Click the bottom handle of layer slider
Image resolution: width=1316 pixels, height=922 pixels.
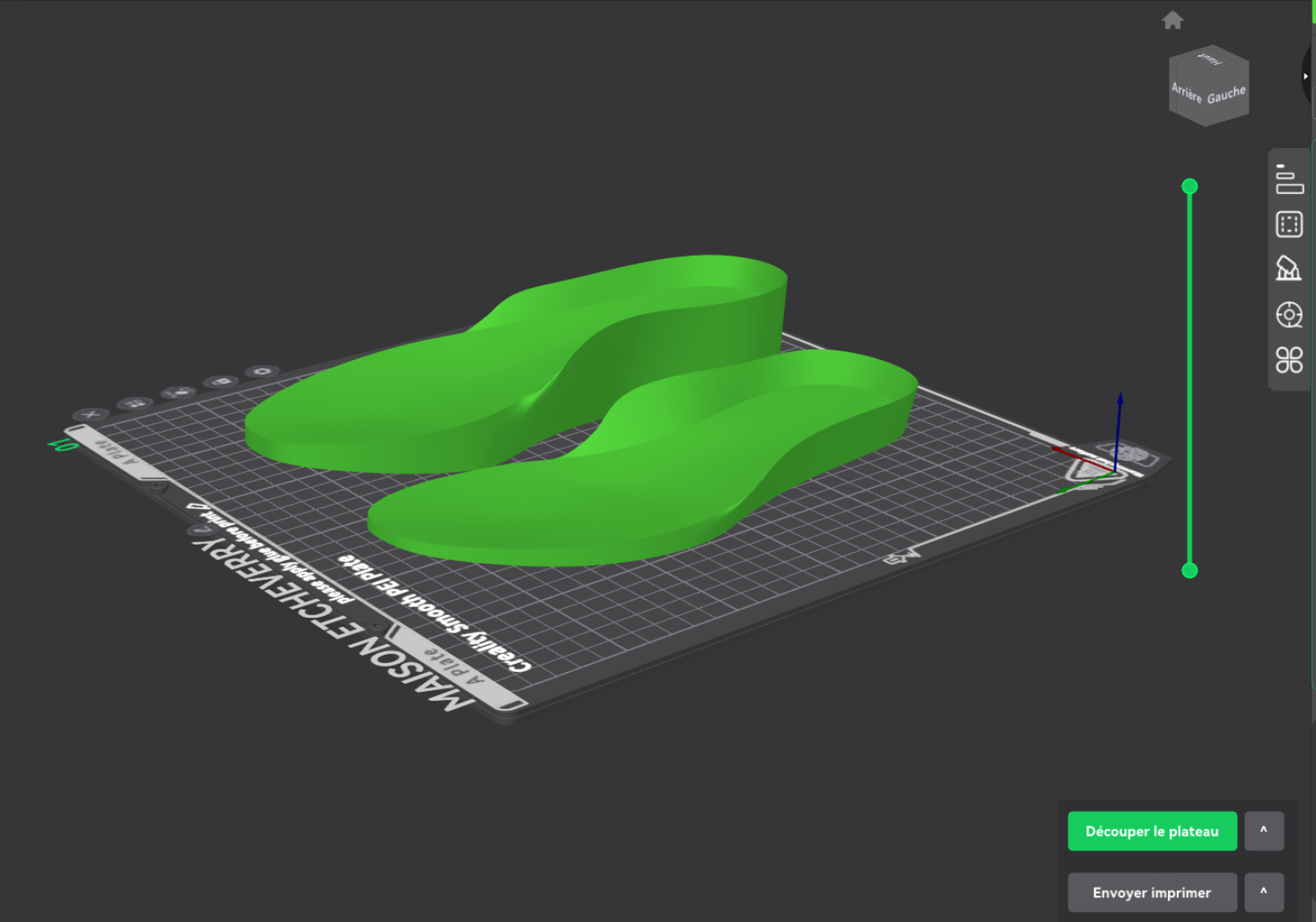[x=1189, y=571]
